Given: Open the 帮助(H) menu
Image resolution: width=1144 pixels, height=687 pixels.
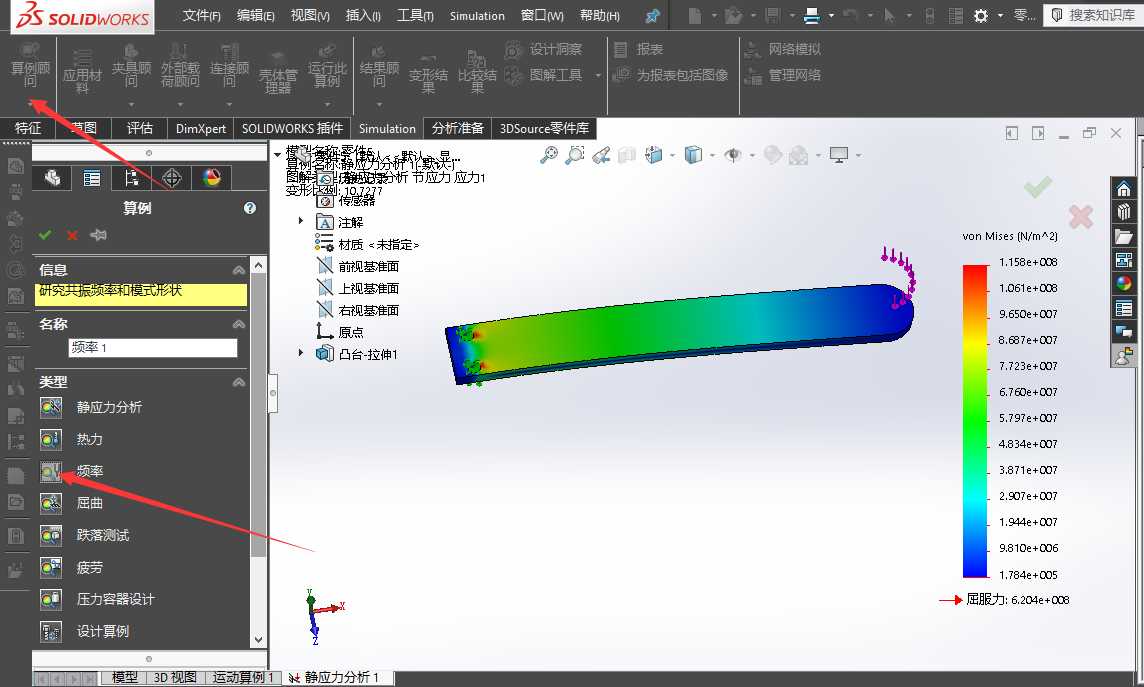Looking at the screenshot, I should pyautogui.click(x=600, y=15).
